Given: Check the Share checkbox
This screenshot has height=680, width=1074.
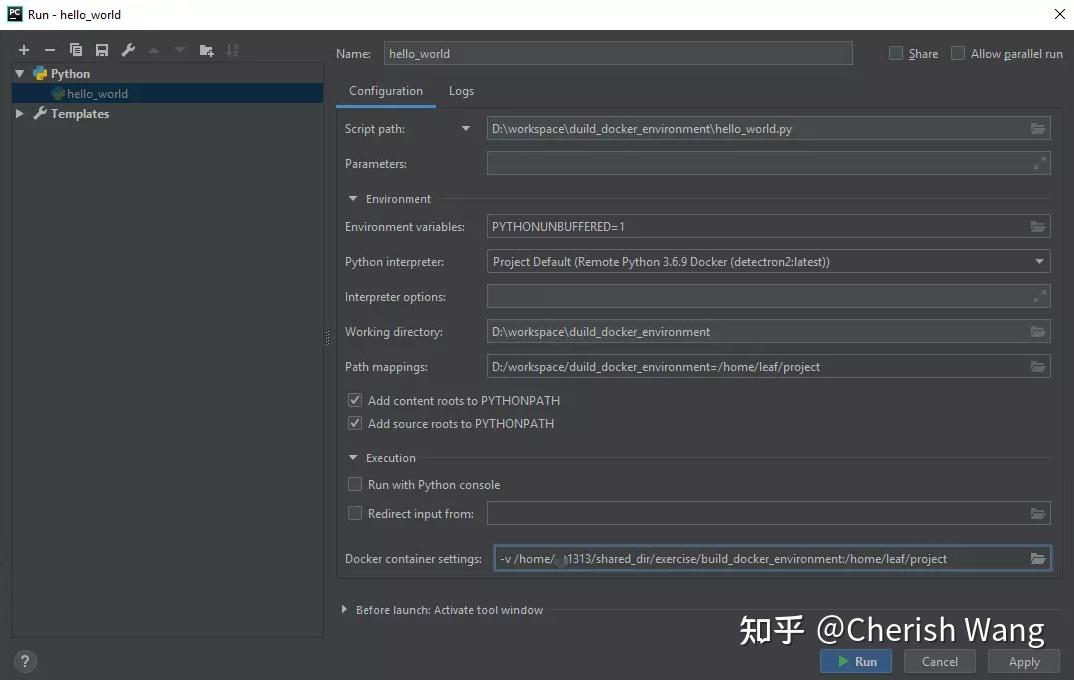Looking at the screenshot, I should click(x=894, y=53).
